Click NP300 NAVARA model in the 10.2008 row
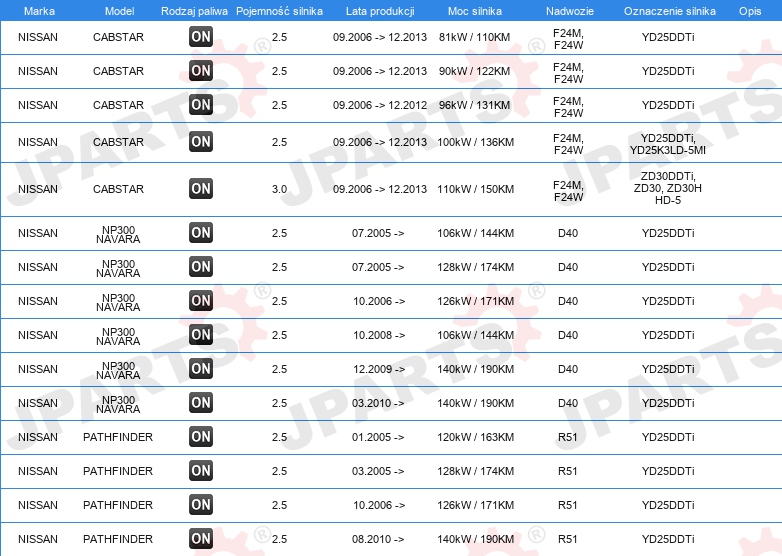Image resolution: width=782 pixels, height=556 pixels. tap(118, 336)
